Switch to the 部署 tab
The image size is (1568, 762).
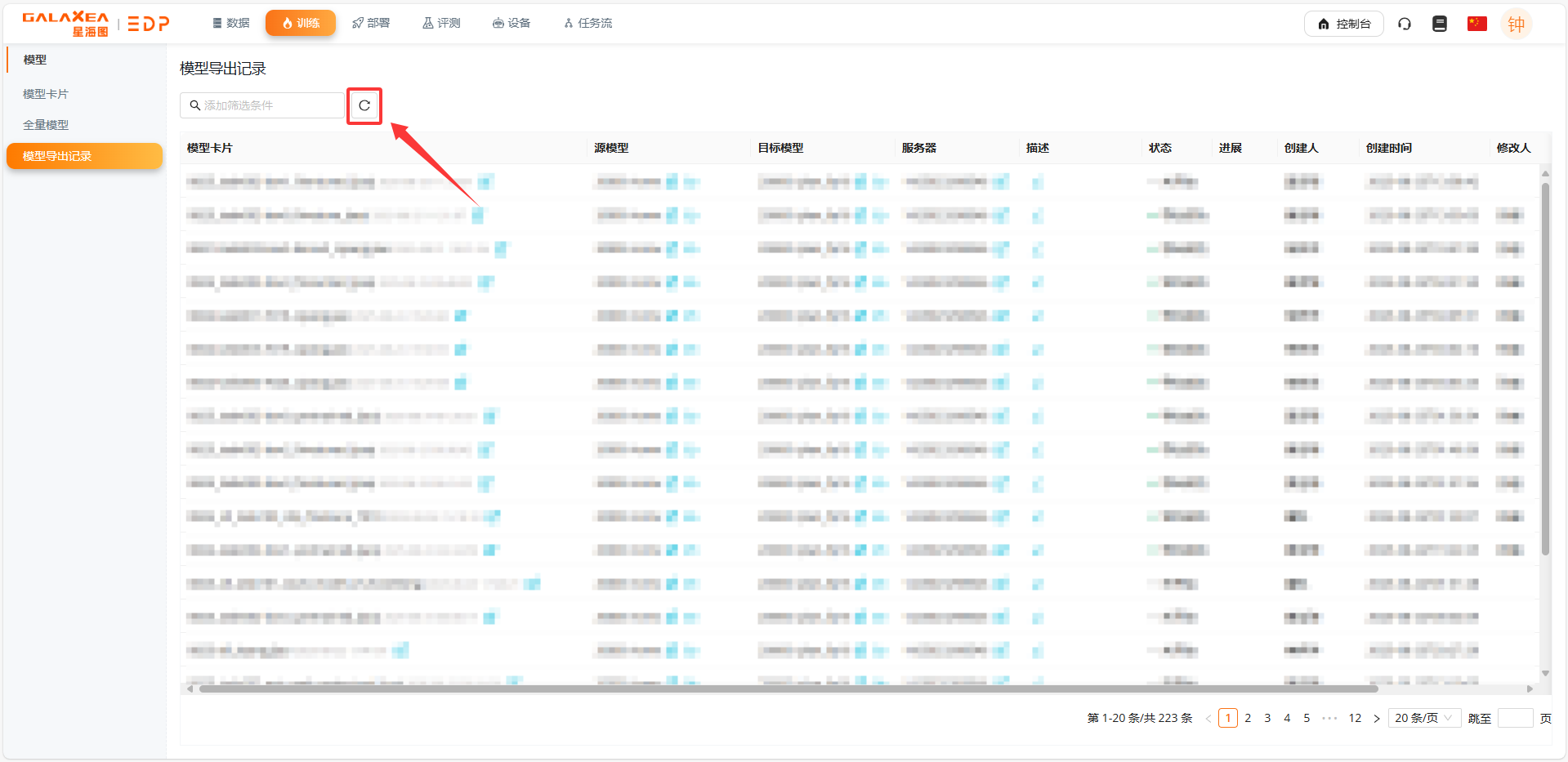coord(371,23)
